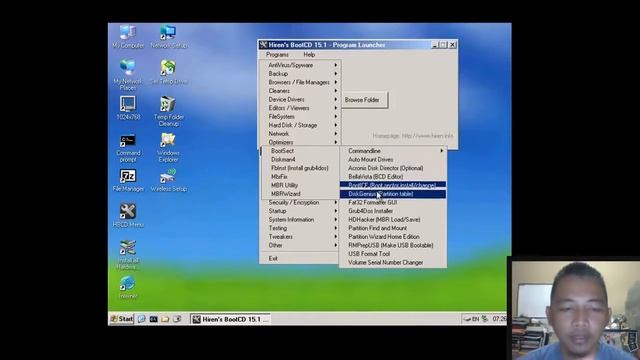This screenshot has height=360, width=640.
Task: Click the fourth quick launch icon
Action: [177, 319]
